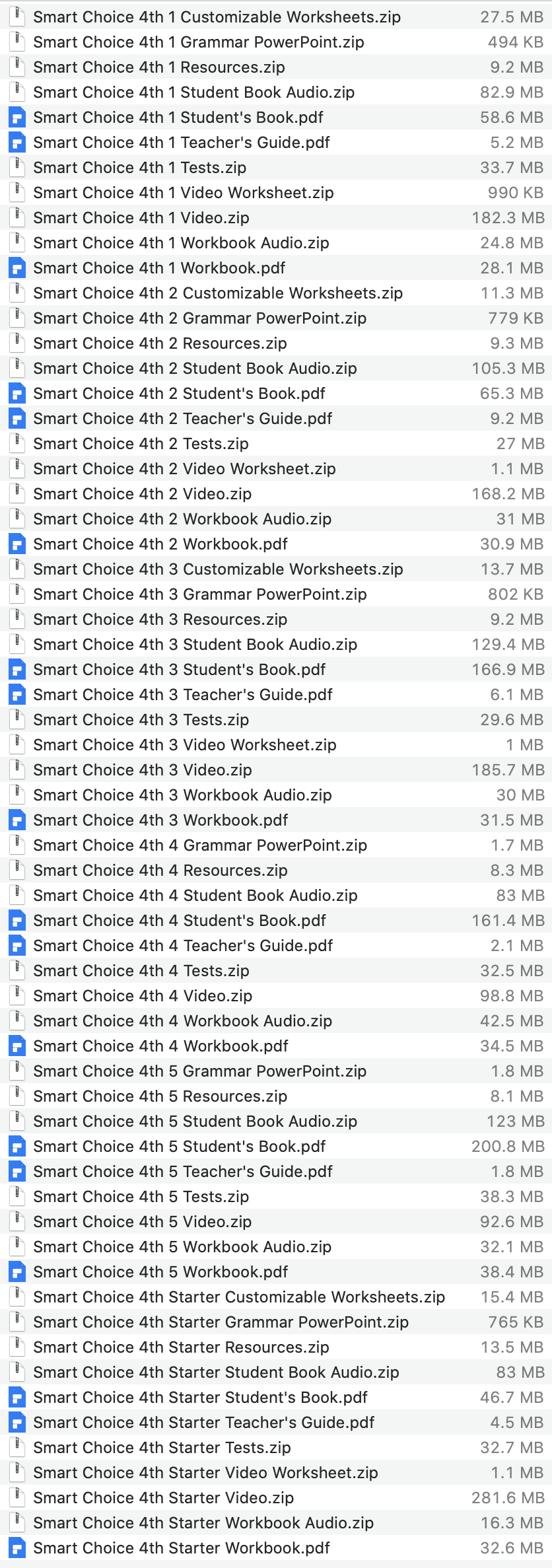Select Smart Choice 4th 3 Workbook Audio.zip
The height and width of the screenshot is (1568, 552).
point(182,795)
